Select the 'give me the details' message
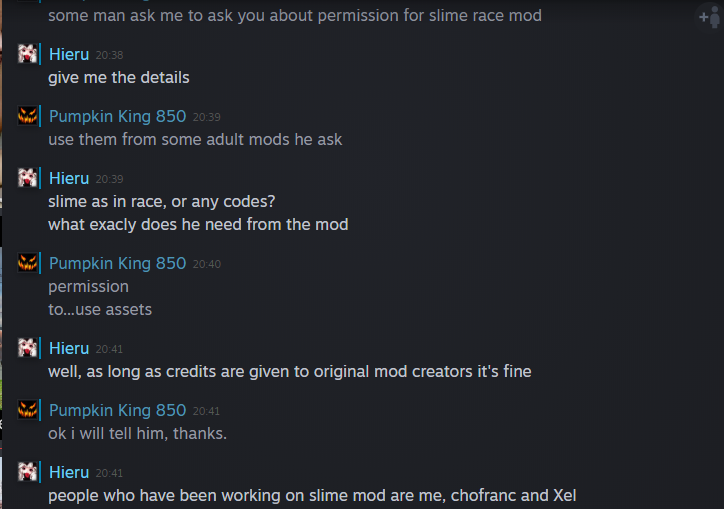Viewport: 724px width, 509px height. tap(119, 78)
